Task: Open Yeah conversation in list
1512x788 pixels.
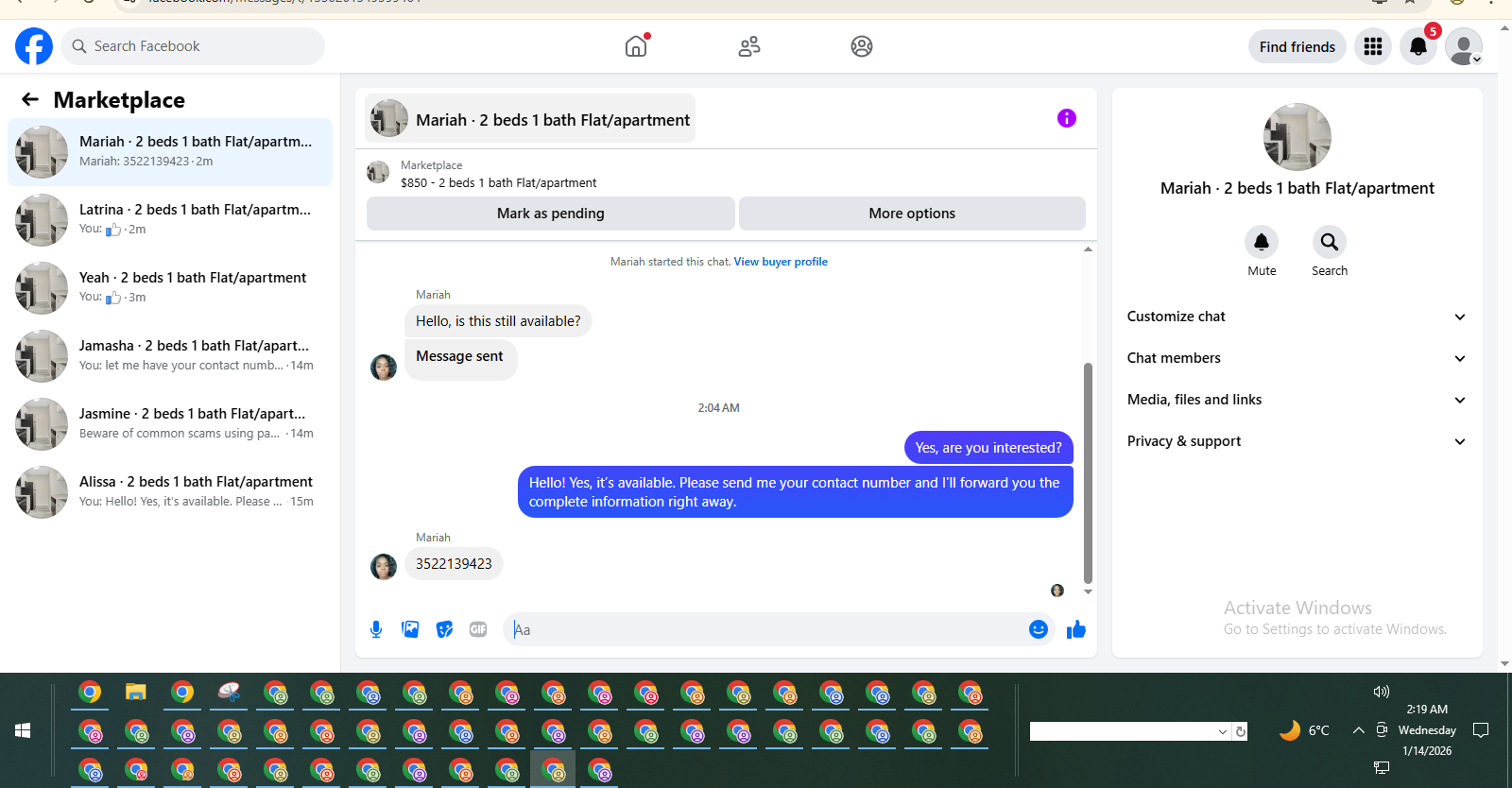Action: (170, 288)
